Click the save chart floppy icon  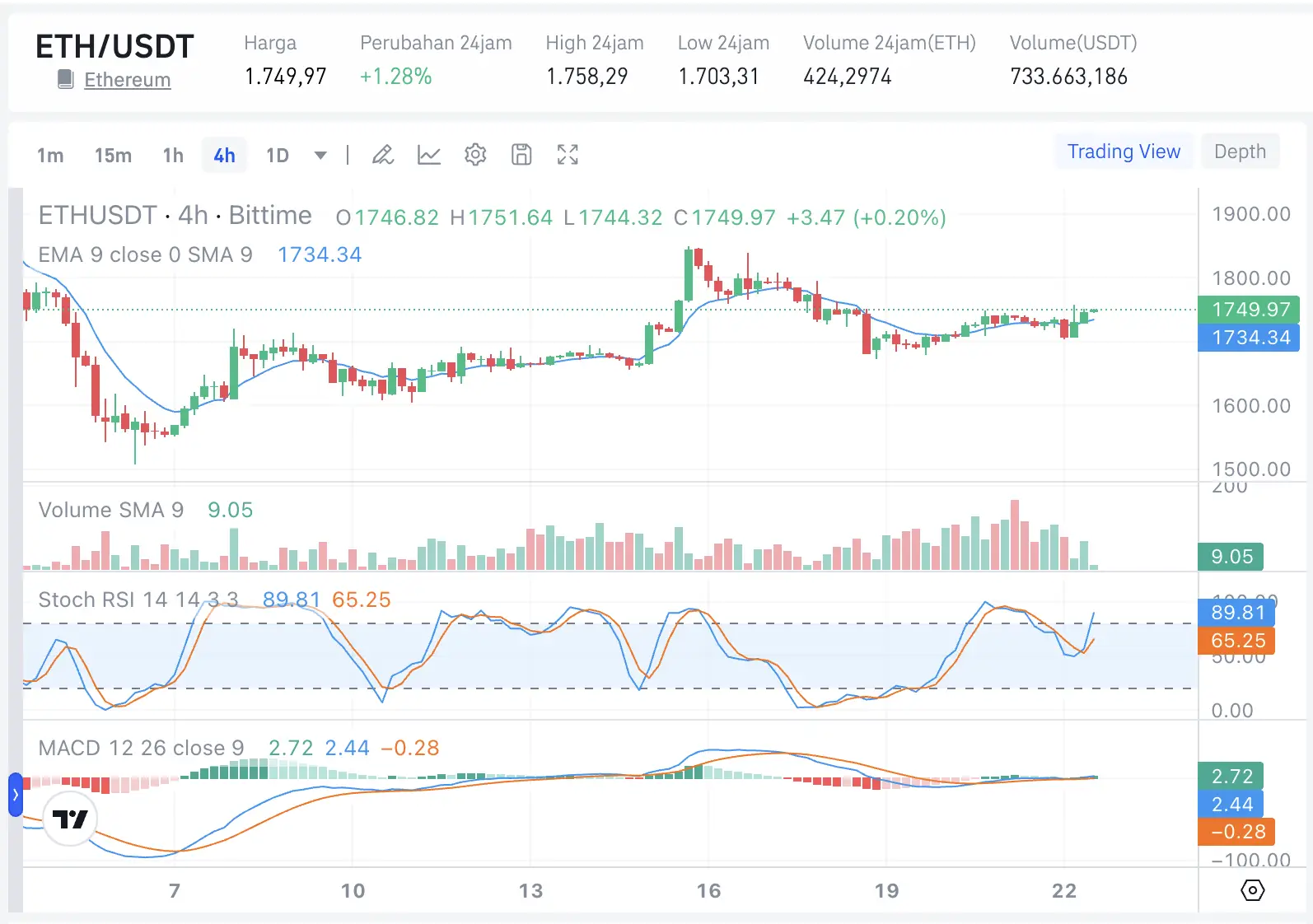[x=521, y=155]
